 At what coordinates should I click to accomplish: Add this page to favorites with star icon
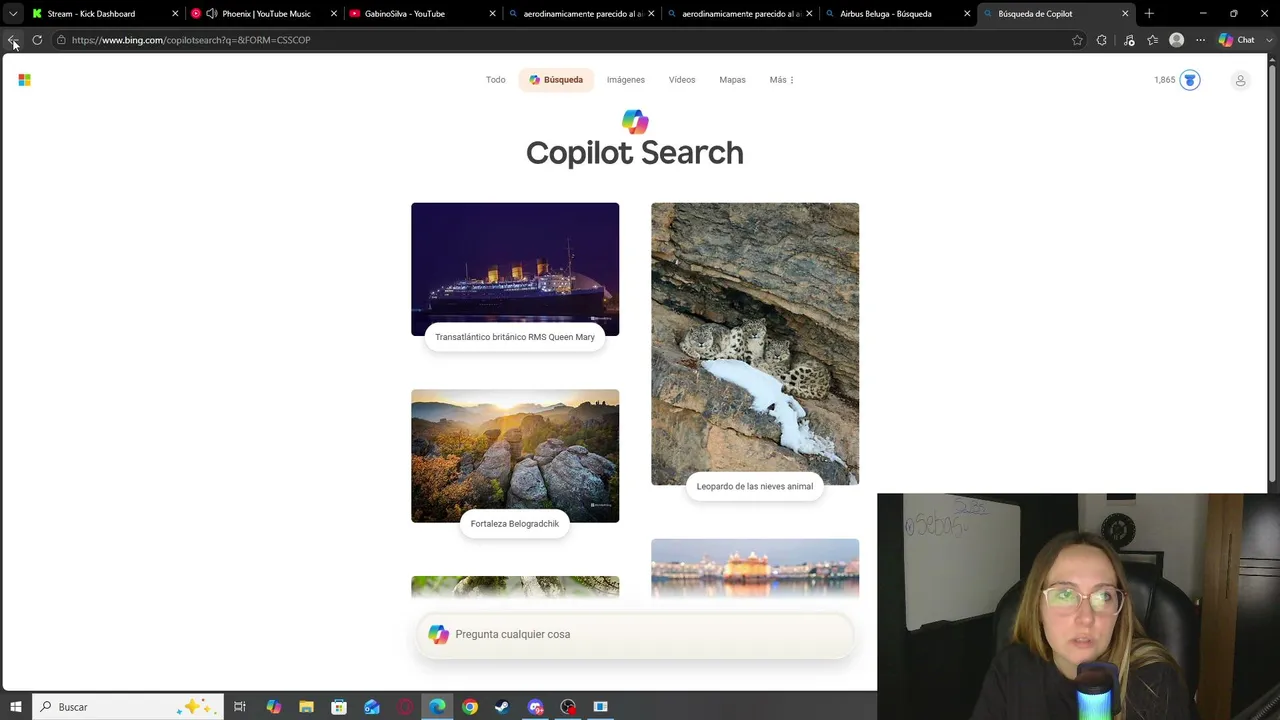1077,40
